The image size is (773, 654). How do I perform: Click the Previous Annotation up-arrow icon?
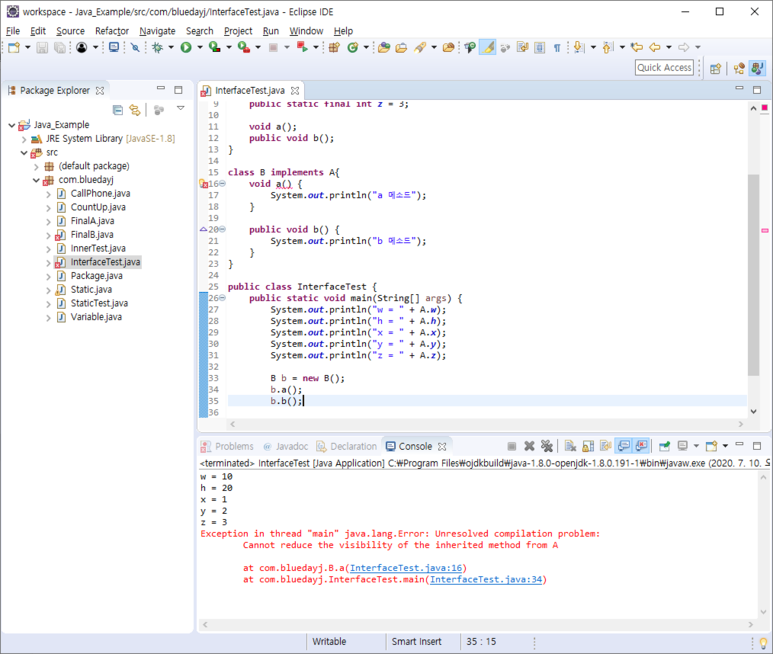click(608, 47)
